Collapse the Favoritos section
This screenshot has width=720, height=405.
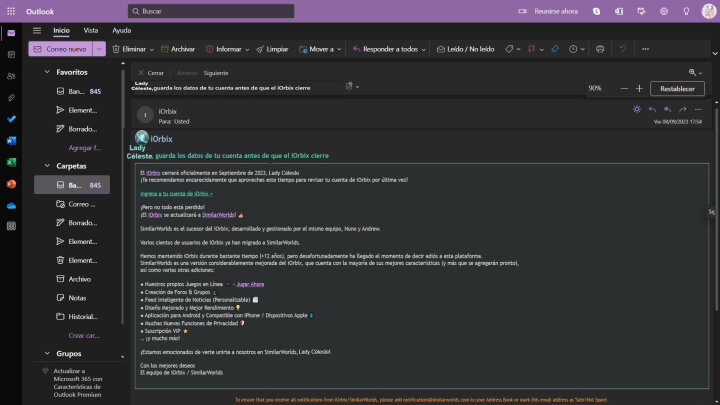(47, 72)
